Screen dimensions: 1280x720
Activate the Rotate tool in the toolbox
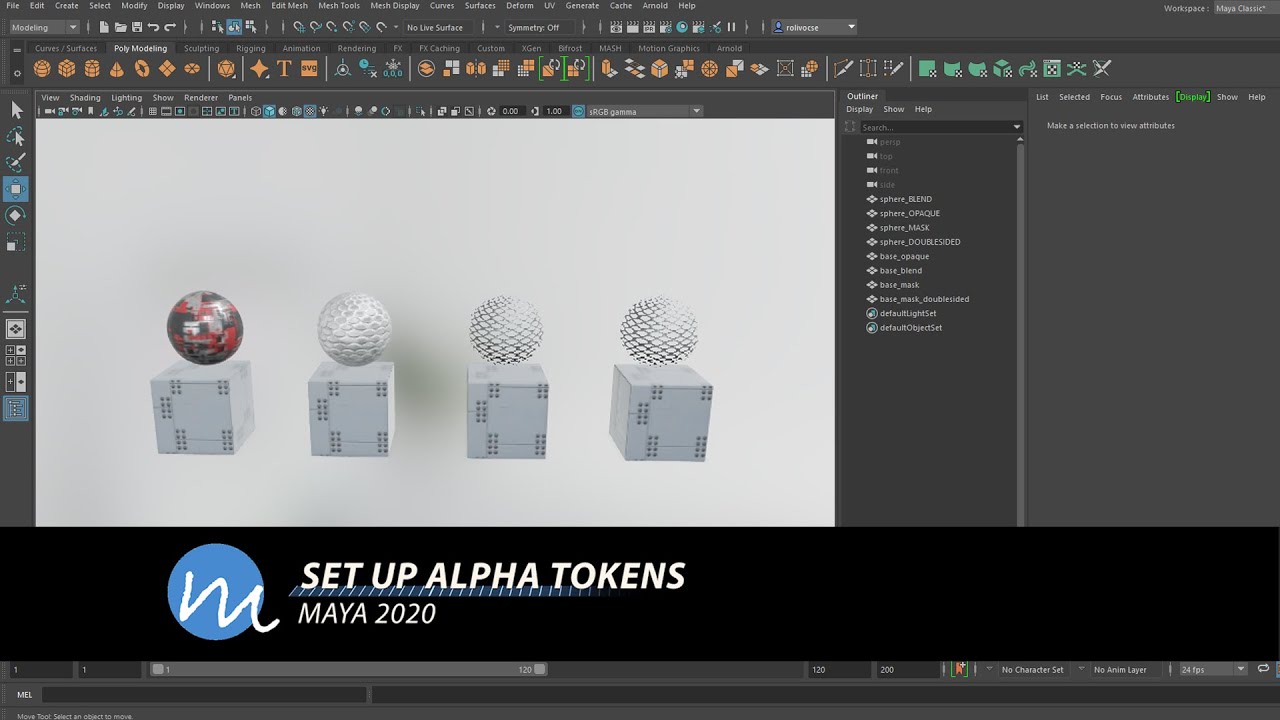pyautogui.click(x=16, y=215)
